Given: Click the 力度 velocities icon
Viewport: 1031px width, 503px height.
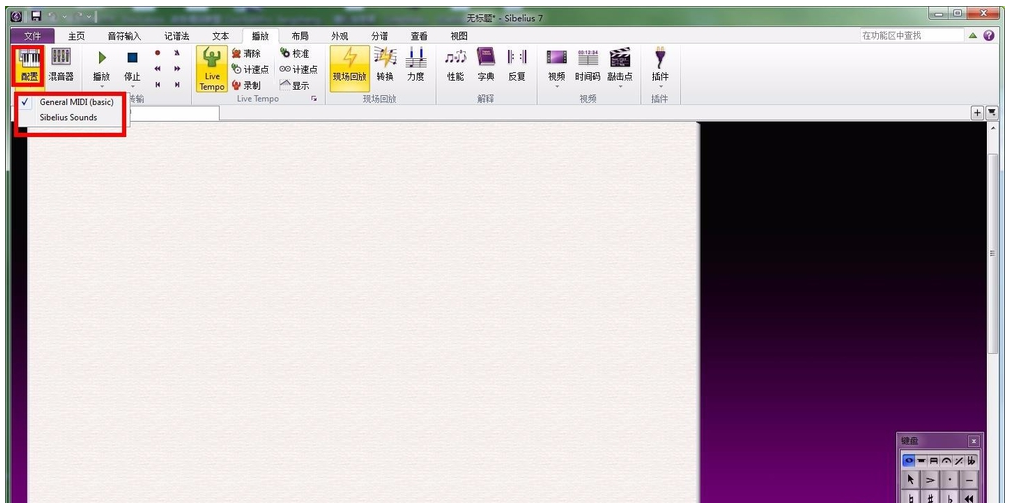Looking at the screenshot, I should coord(416,66).
